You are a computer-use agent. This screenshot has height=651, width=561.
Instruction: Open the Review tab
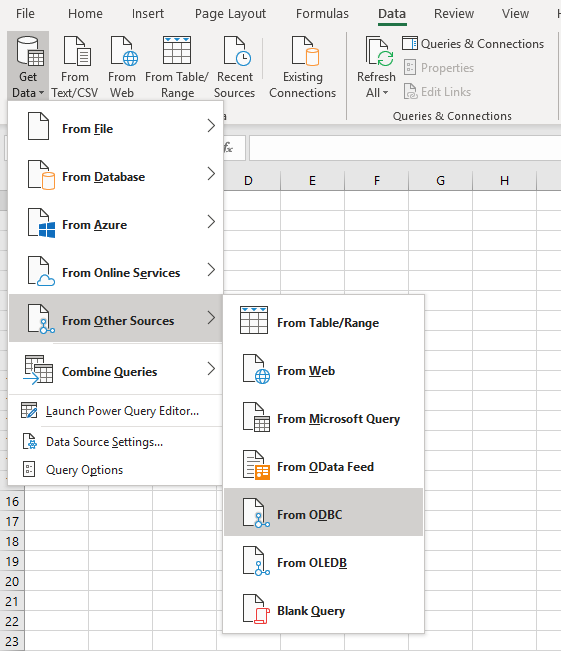(x=454, y=14)
